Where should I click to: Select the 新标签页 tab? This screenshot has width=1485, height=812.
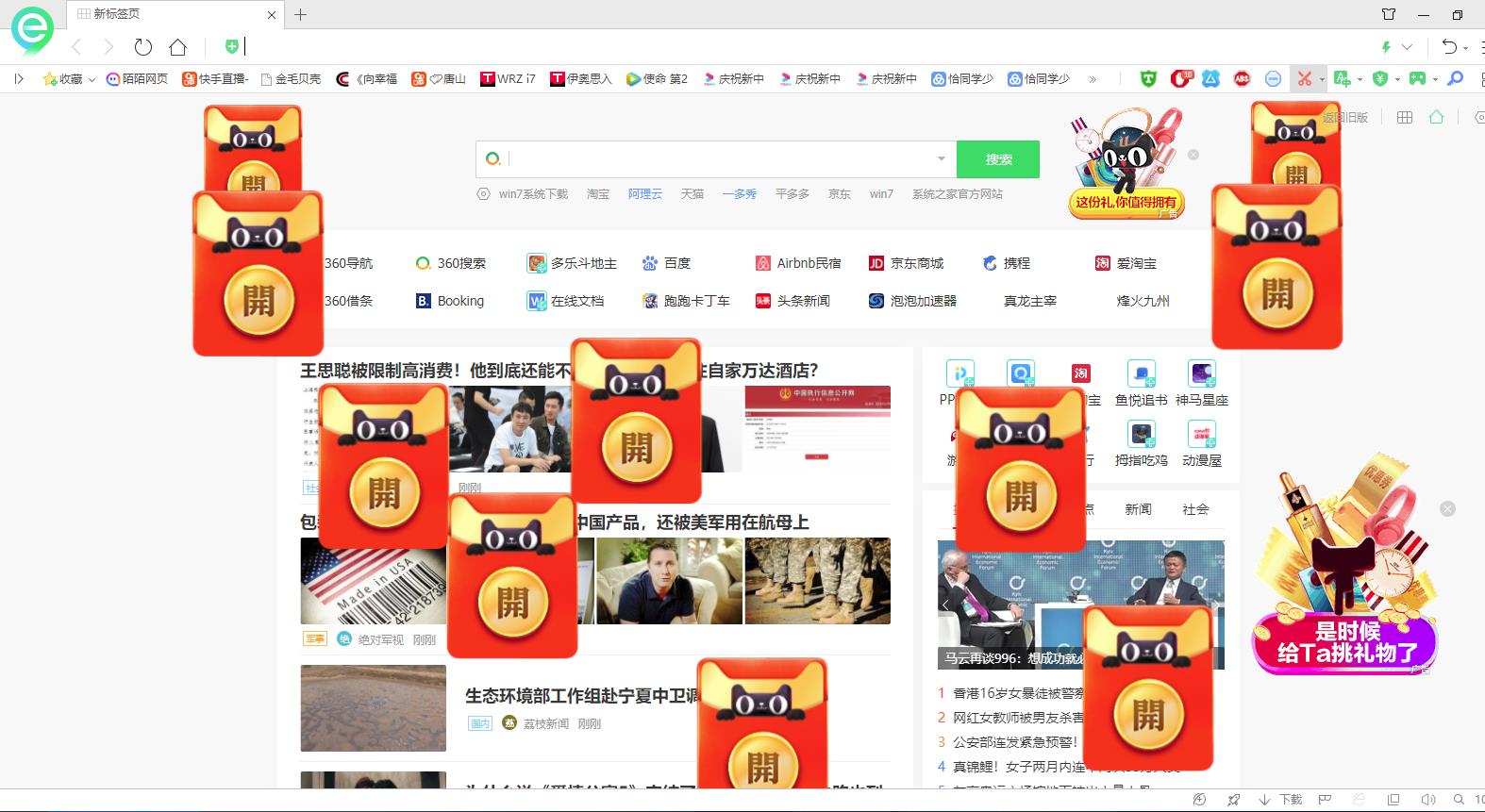click(x=175, y=14)
